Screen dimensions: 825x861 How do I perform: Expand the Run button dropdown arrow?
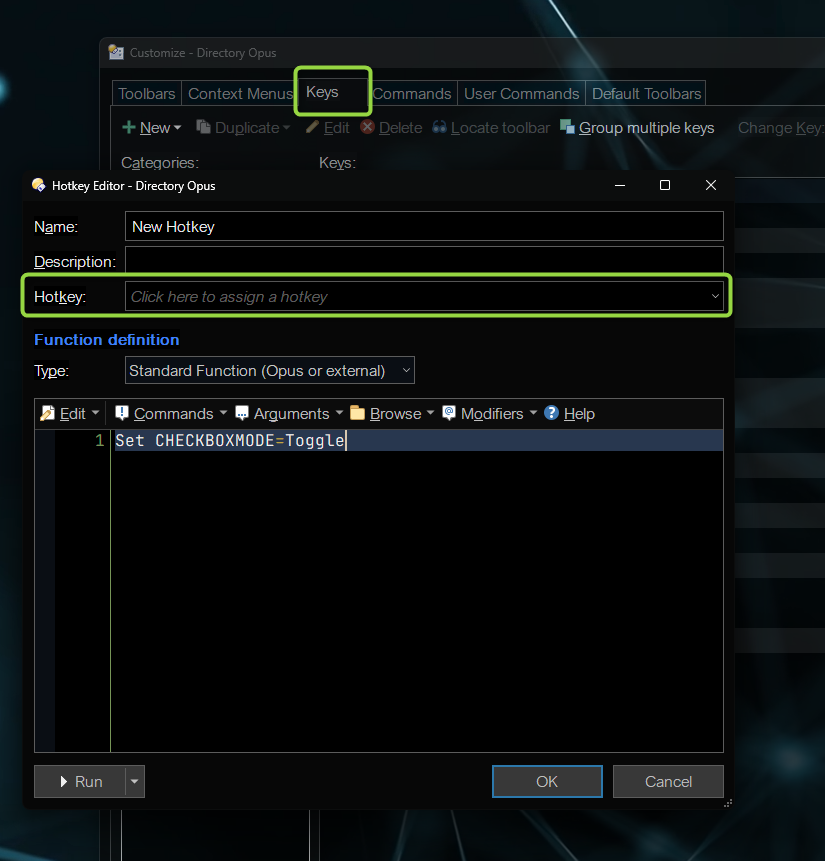coord(135,781)
